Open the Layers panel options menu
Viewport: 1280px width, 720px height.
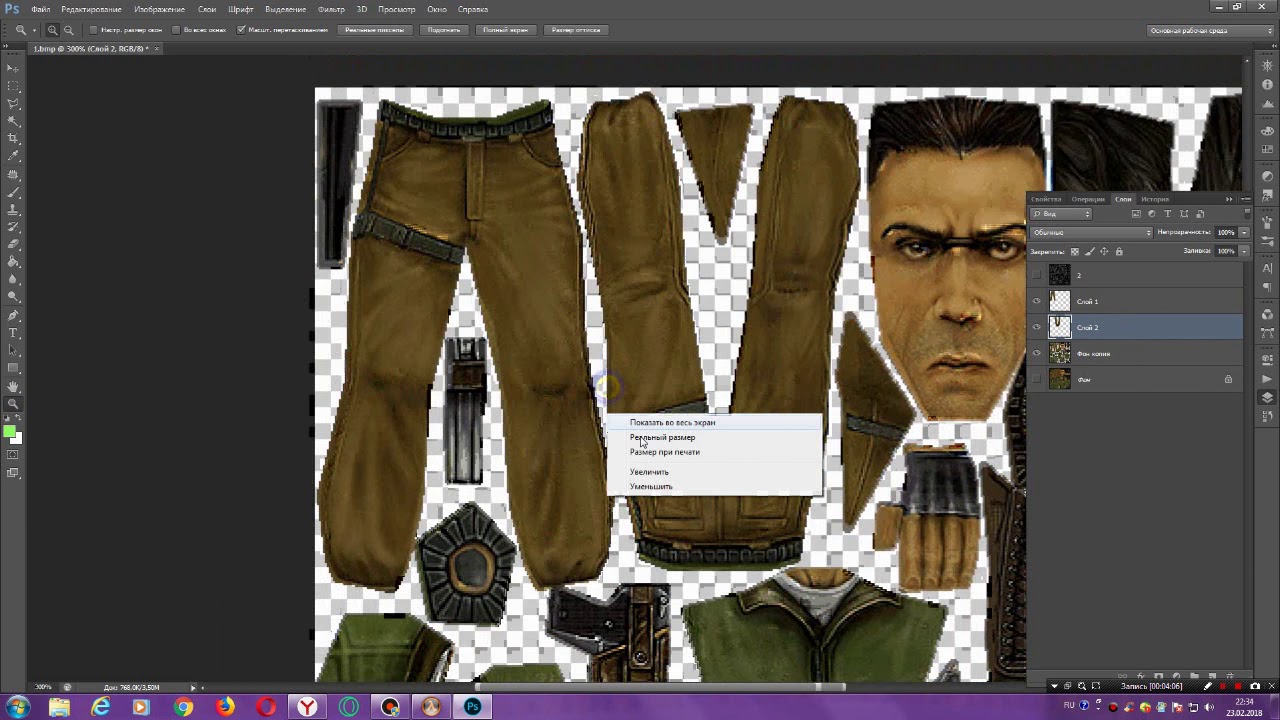click(1245, 199)
